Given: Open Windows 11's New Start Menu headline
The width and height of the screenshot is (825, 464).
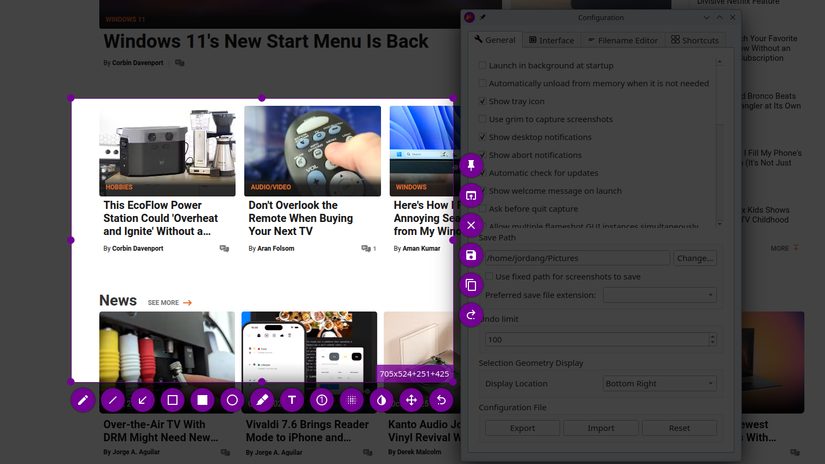Looking at the screenshot, I should click(266, 41).
